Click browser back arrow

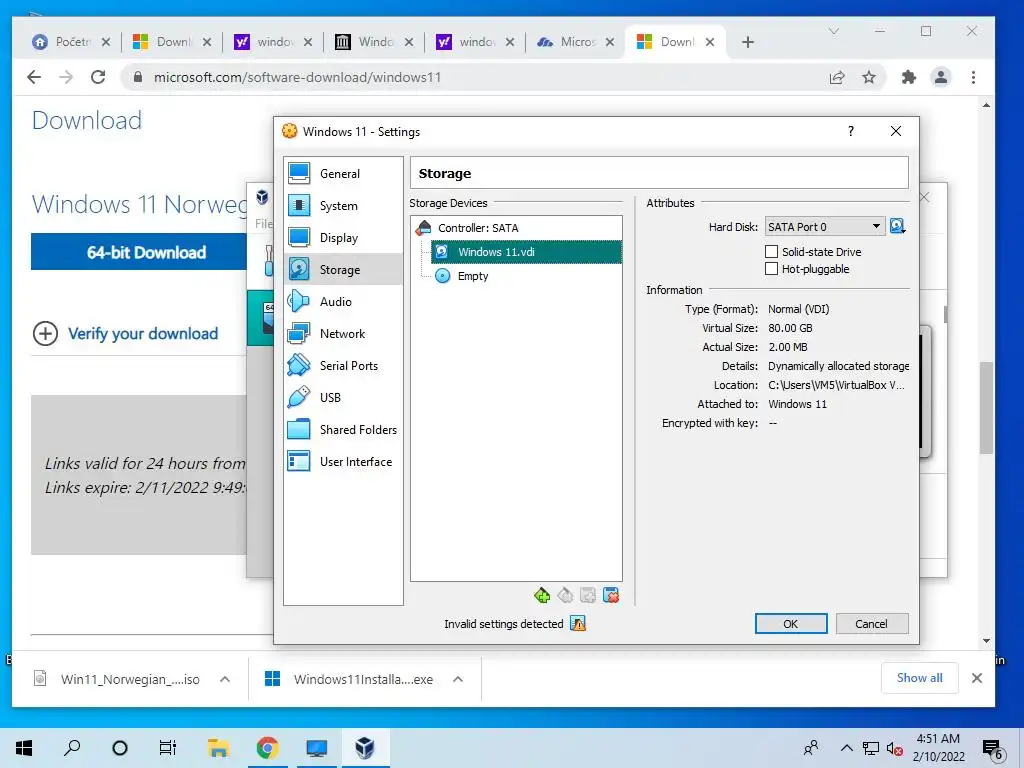point(34,77)
